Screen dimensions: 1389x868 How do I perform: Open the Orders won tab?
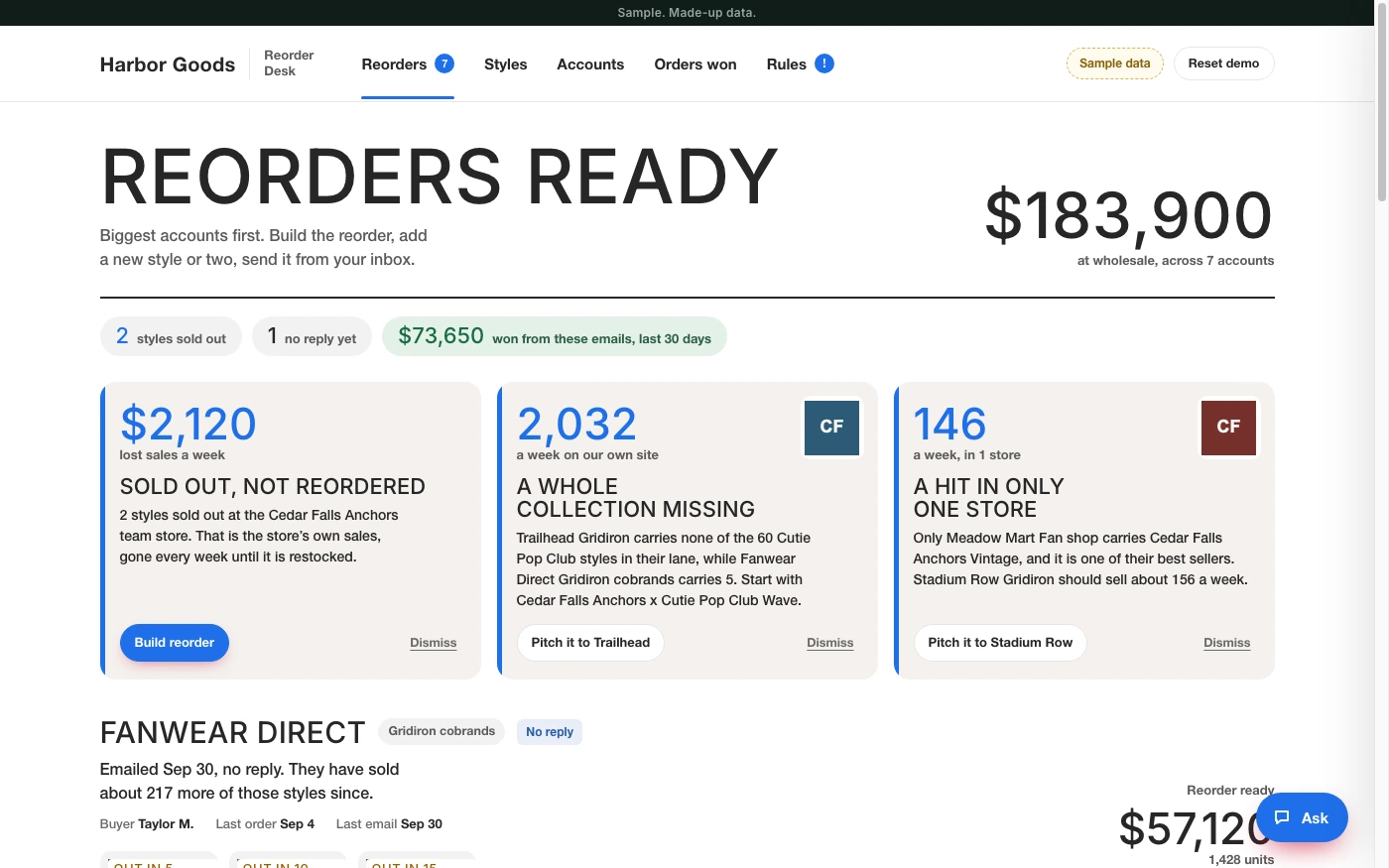(695, 64)
